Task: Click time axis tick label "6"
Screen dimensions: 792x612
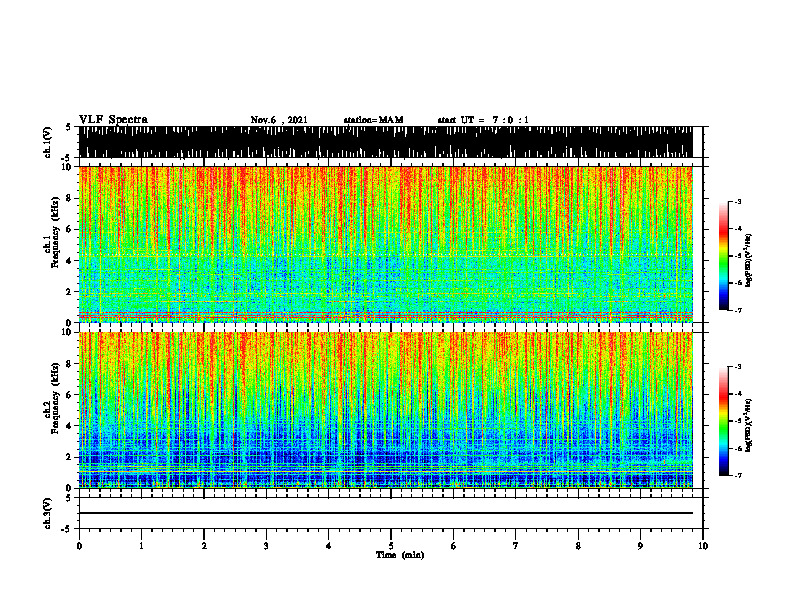Action: (x=454, y=546)
